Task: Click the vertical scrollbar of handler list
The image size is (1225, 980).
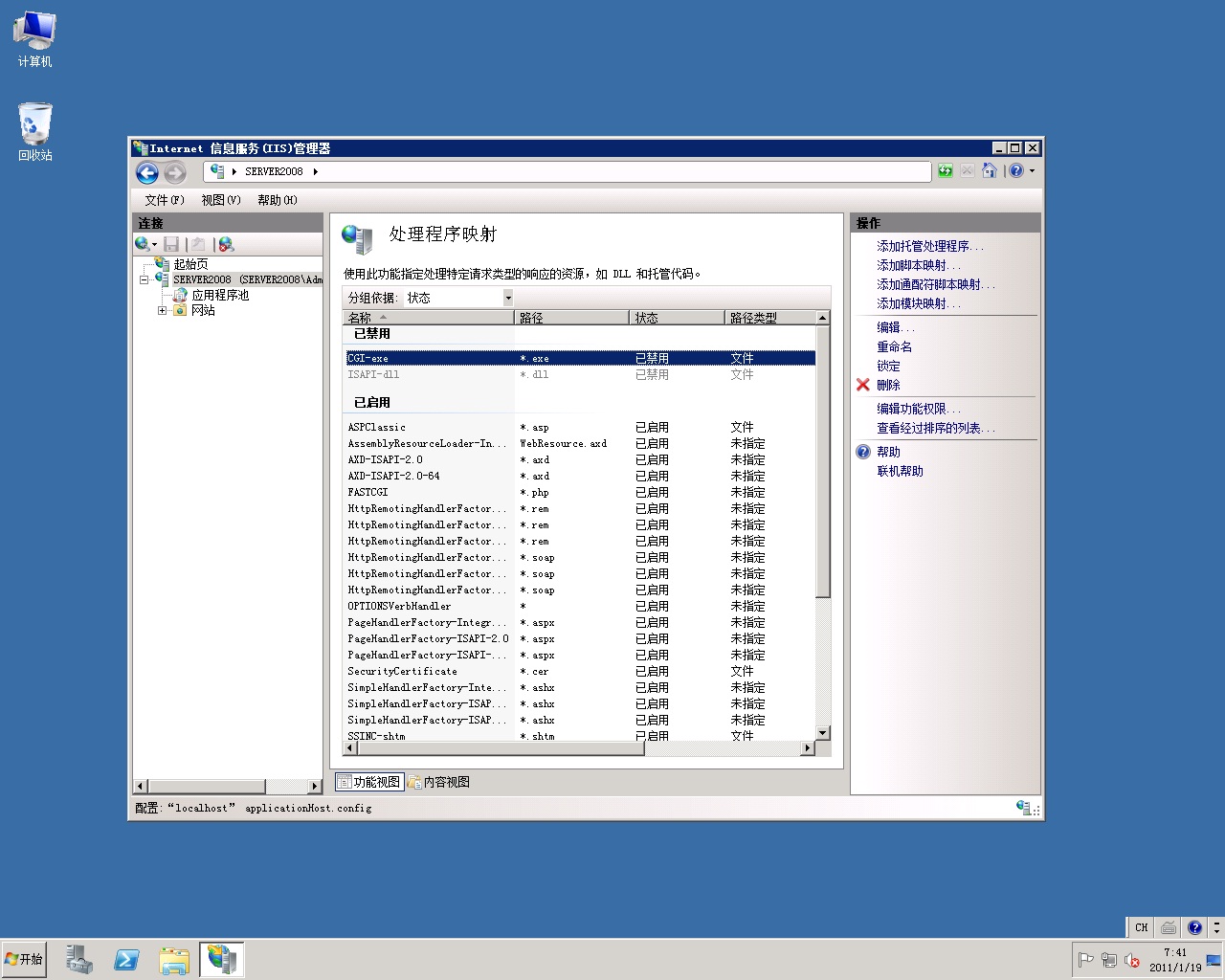Action: coord(822,461)
